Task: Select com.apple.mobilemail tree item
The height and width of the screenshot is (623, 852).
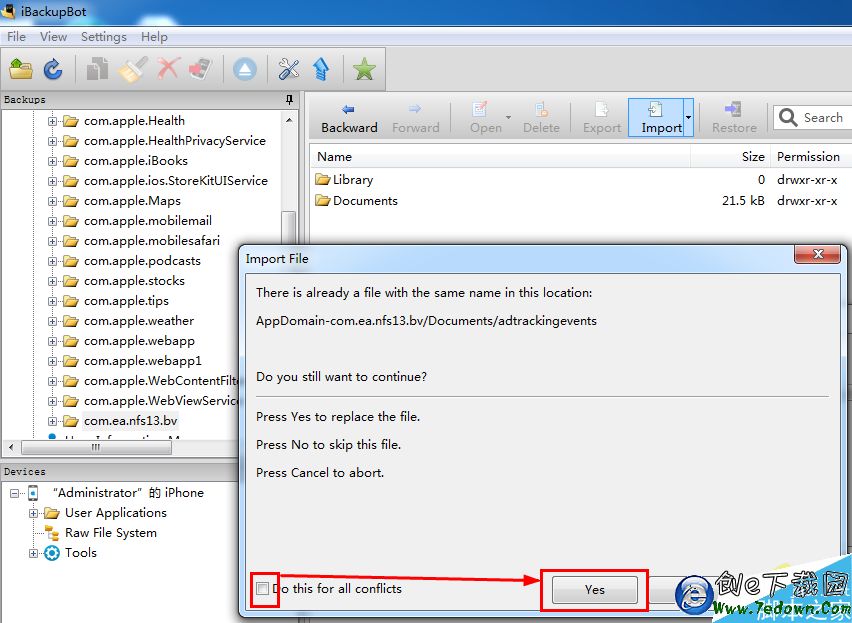Action: [148, 221]
